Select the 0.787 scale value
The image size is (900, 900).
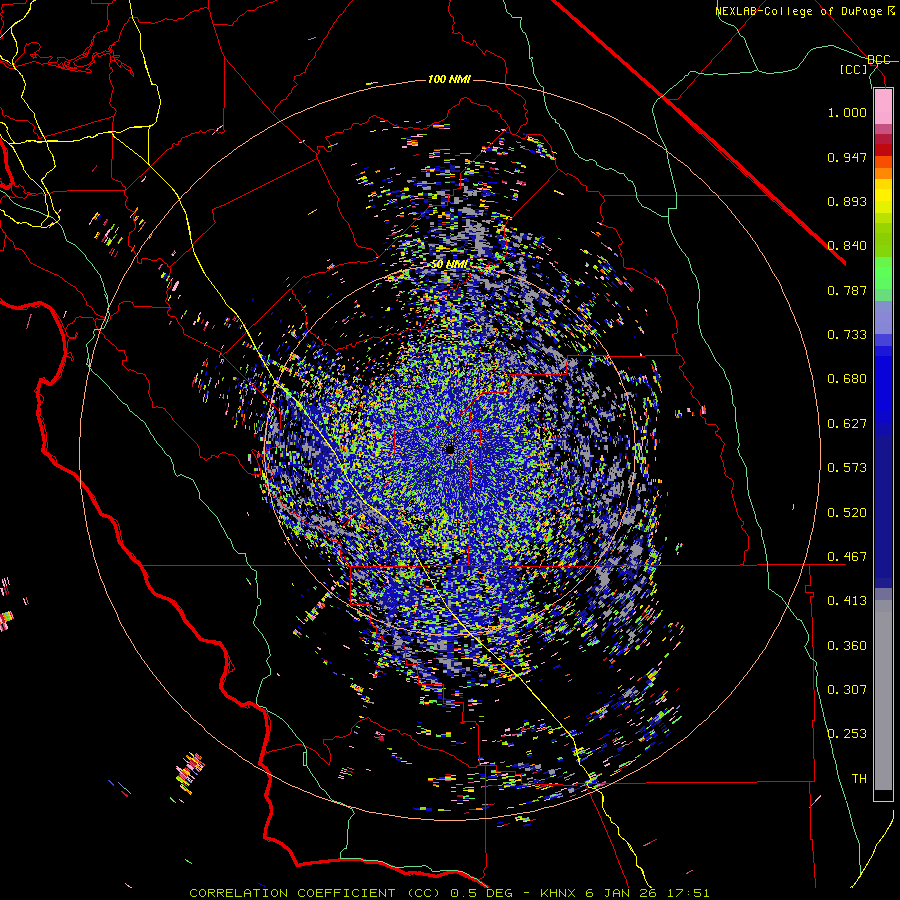coord(847,290)
